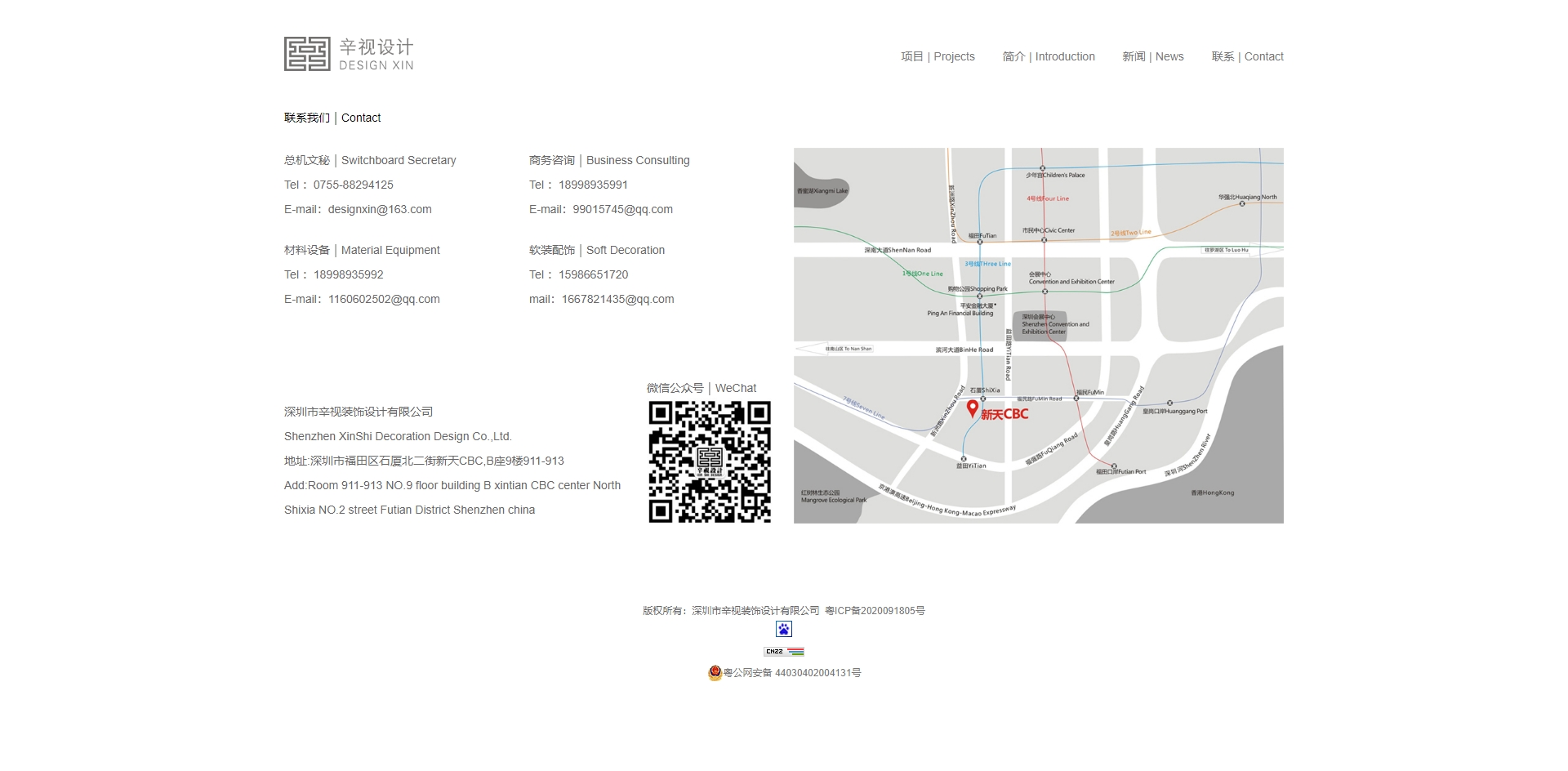Open the News navigation item
The width and height of the screenshot is (1568, 771).
point(1152,56)
